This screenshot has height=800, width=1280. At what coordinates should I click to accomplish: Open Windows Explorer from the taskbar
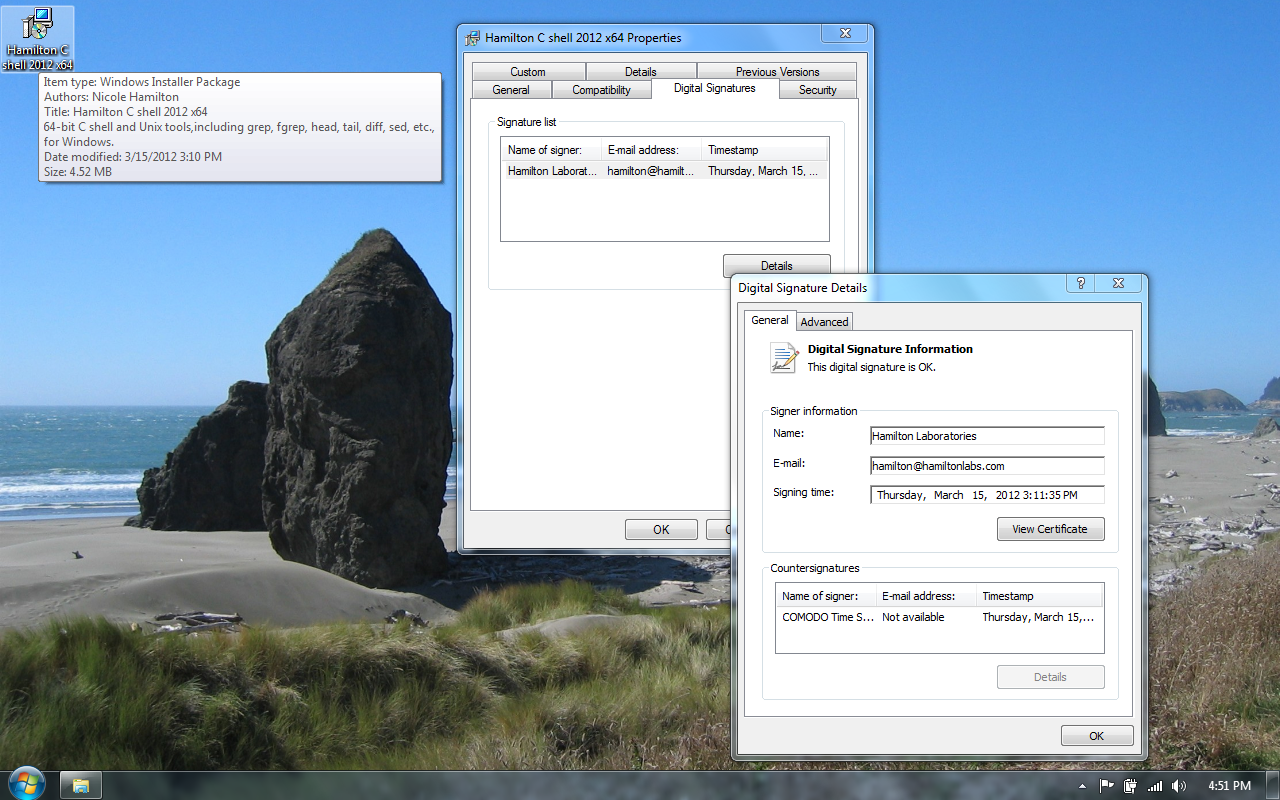[x=81, y=785]
